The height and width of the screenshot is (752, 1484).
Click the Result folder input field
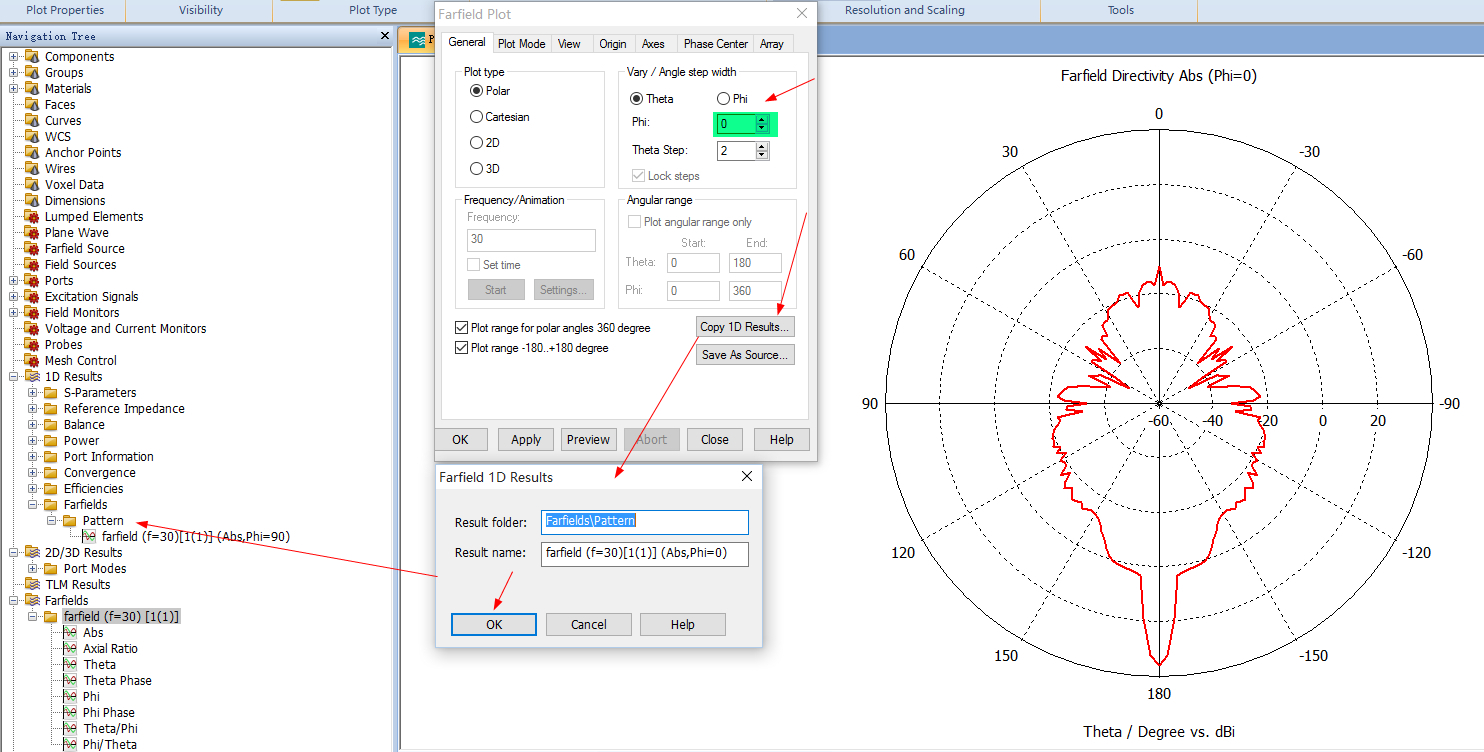point(645,521)
